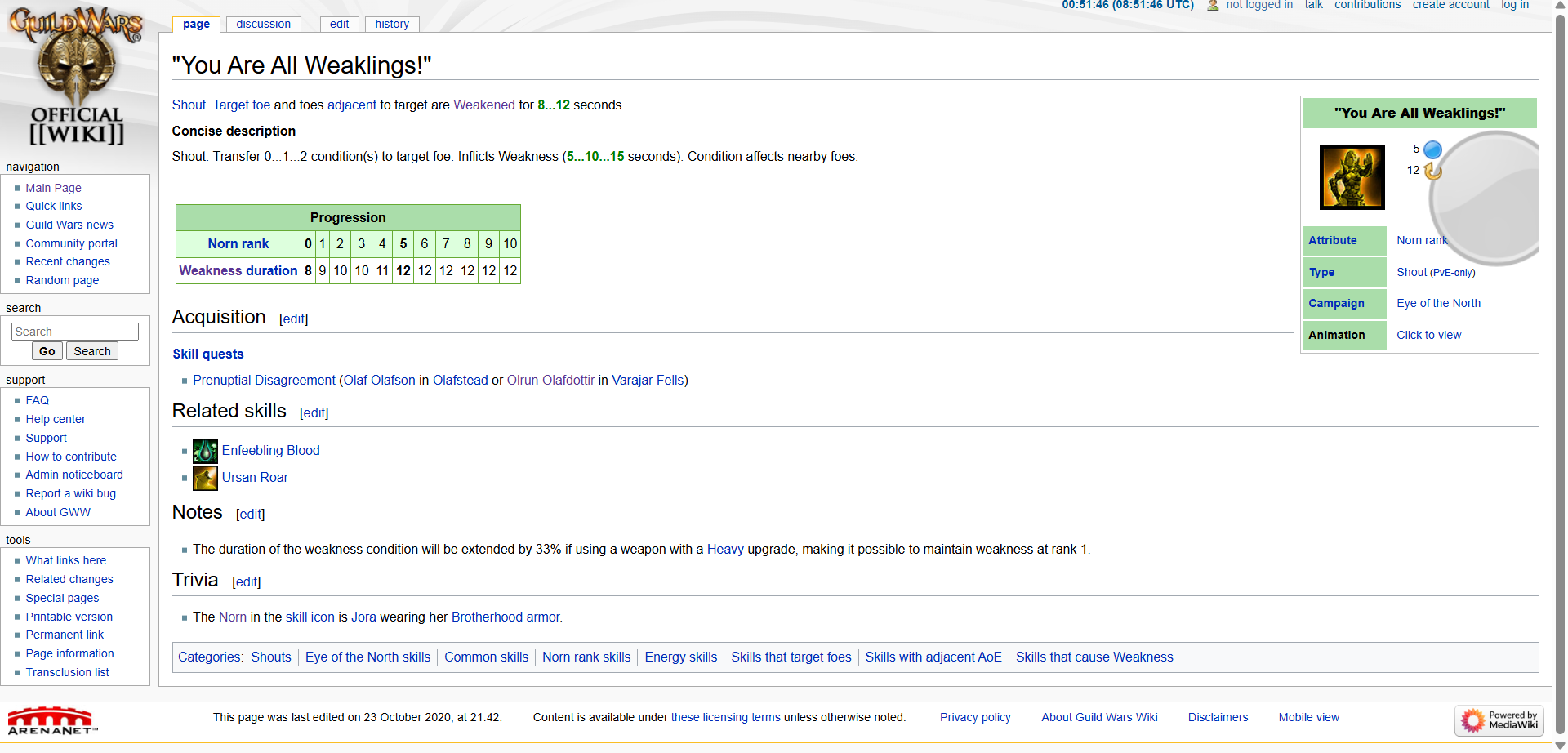Click the Guild Wars Official Wiki logo
Screen dimensions: 1568x753
[76, 76]
